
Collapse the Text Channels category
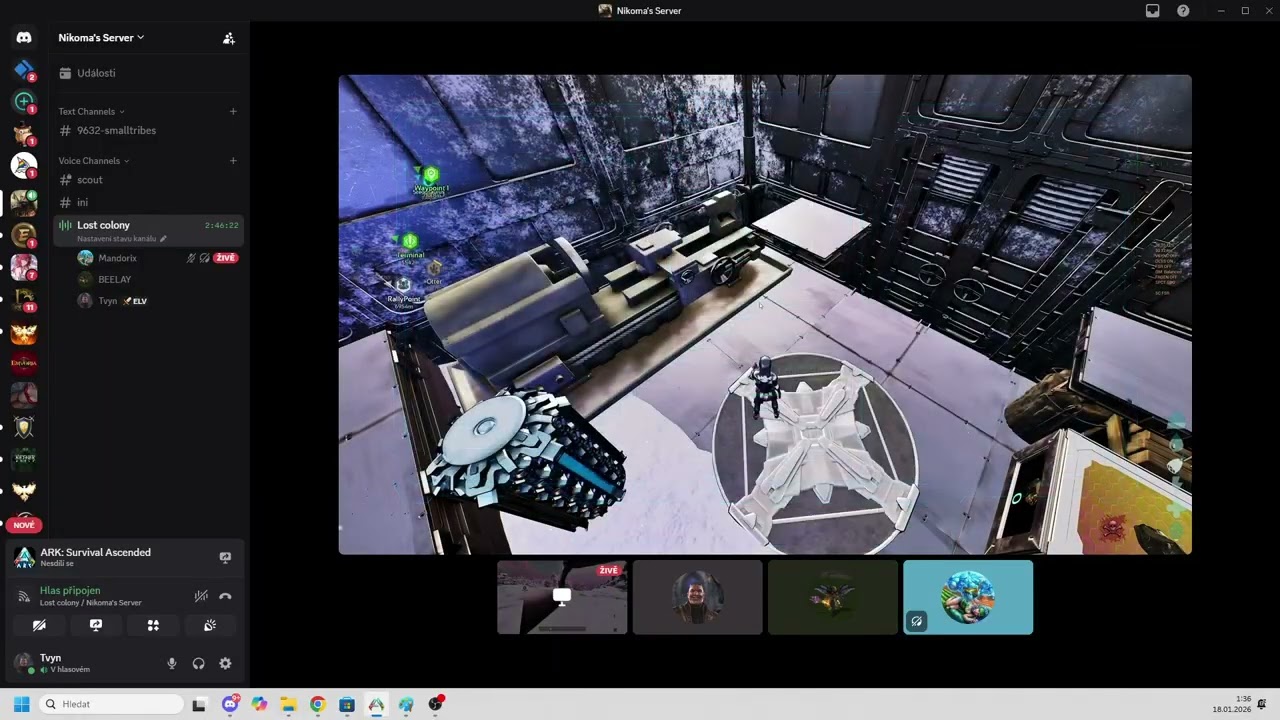click(92, 111)
